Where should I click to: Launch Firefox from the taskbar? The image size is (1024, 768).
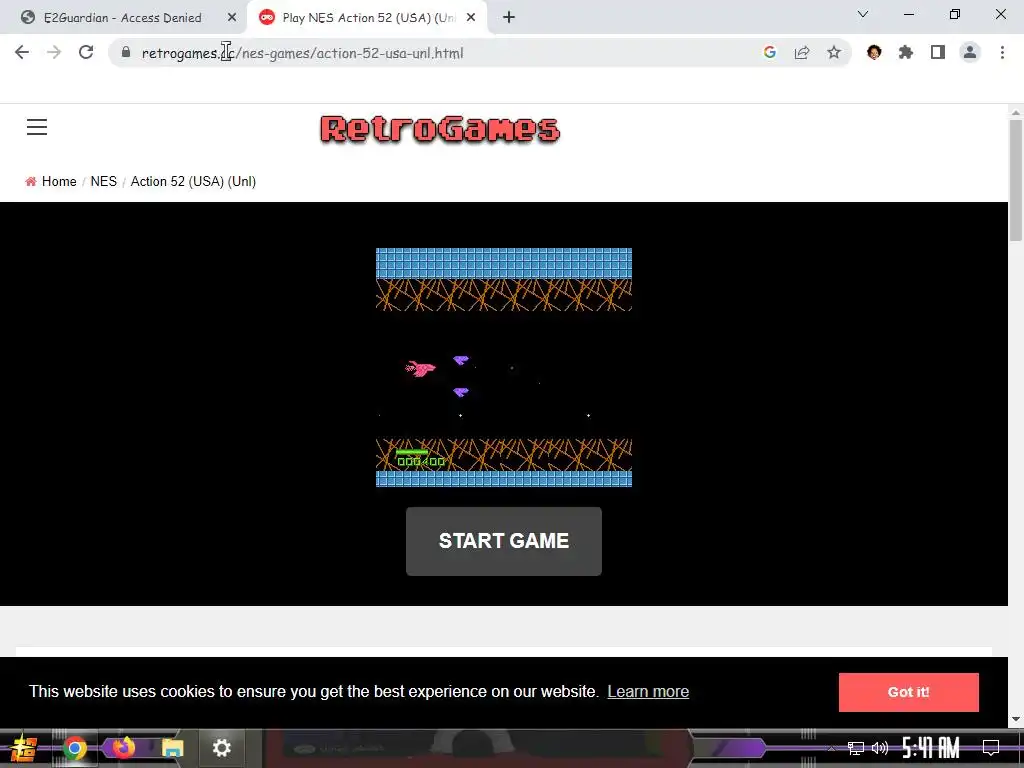pos(123,747)
